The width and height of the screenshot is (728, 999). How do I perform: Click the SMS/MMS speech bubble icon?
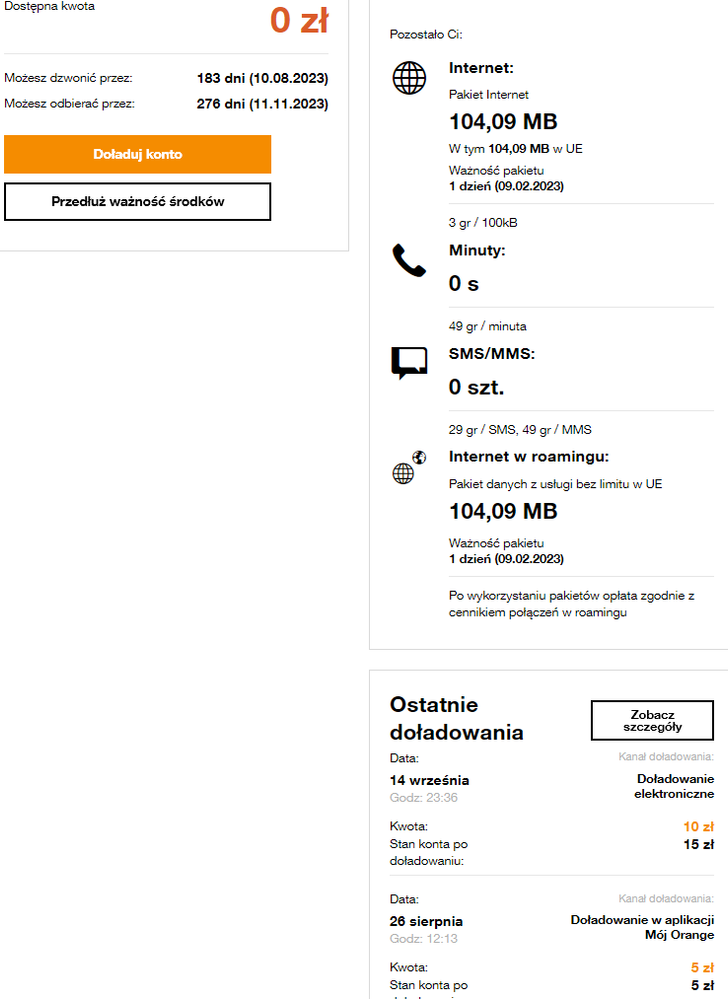click(x=408, y=362)
